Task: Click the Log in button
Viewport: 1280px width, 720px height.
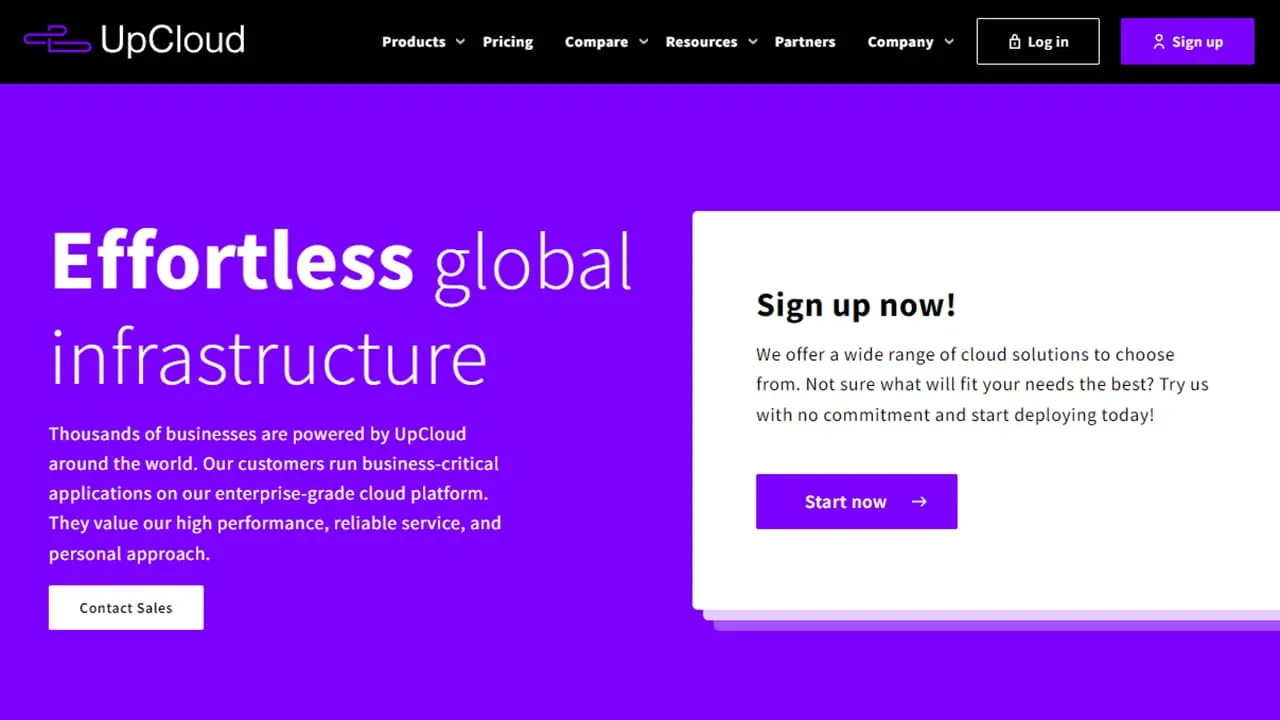Action: tap(1038, 41)
